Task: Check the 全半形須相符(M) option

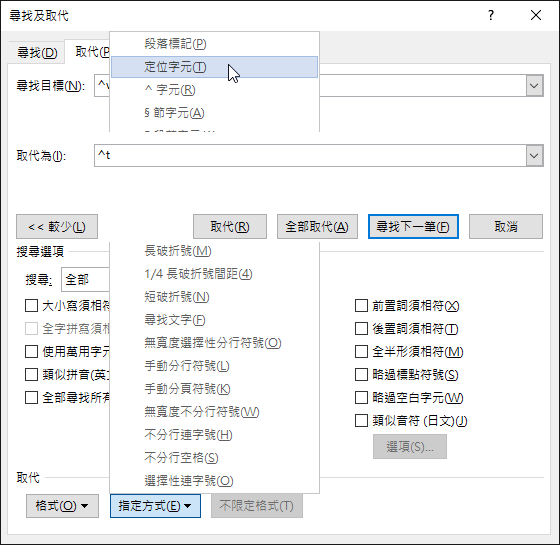Action: [x=361, y=352]
